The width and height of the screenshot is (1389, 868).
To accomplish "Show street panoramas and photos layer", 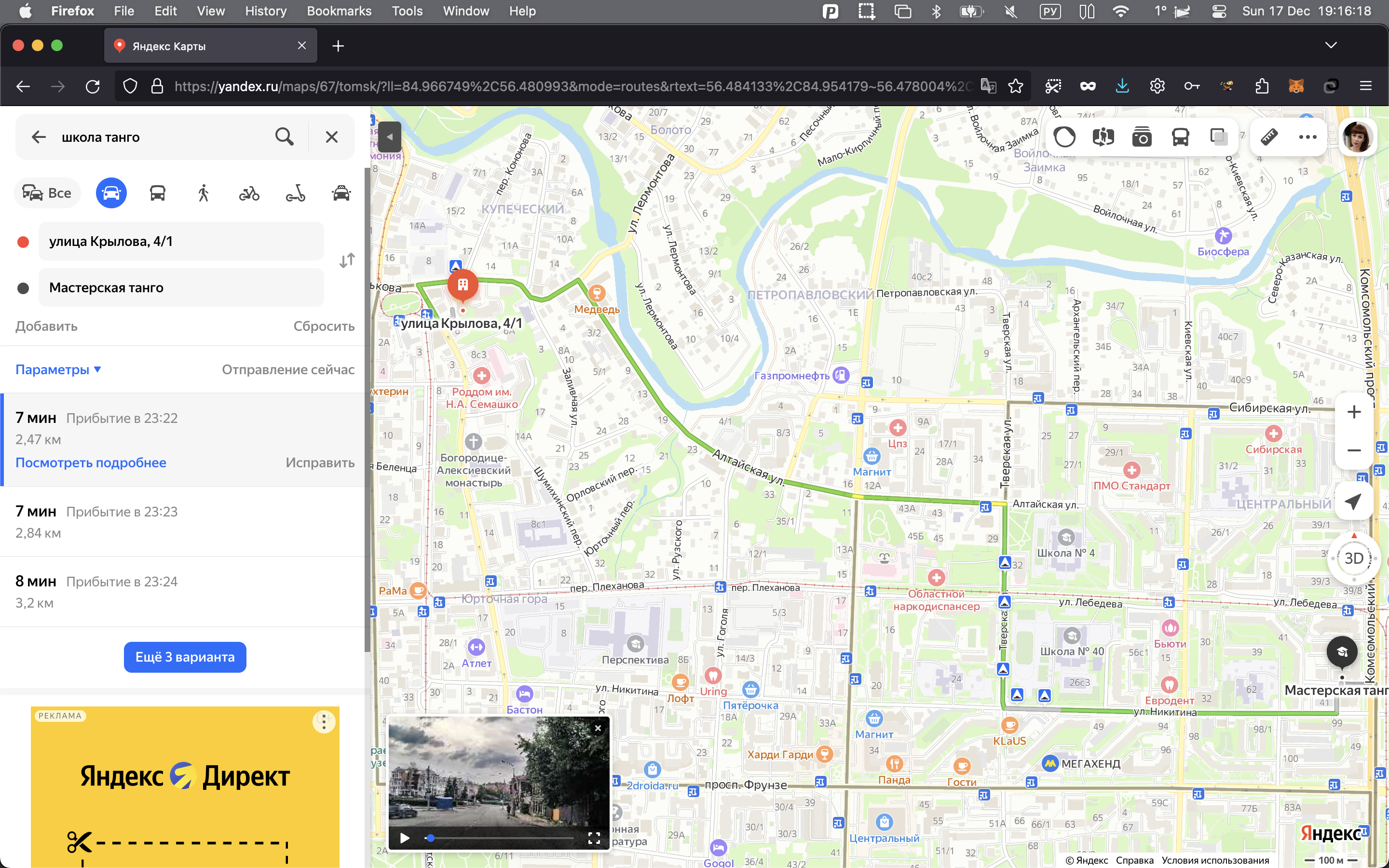I will (1142, 136).
